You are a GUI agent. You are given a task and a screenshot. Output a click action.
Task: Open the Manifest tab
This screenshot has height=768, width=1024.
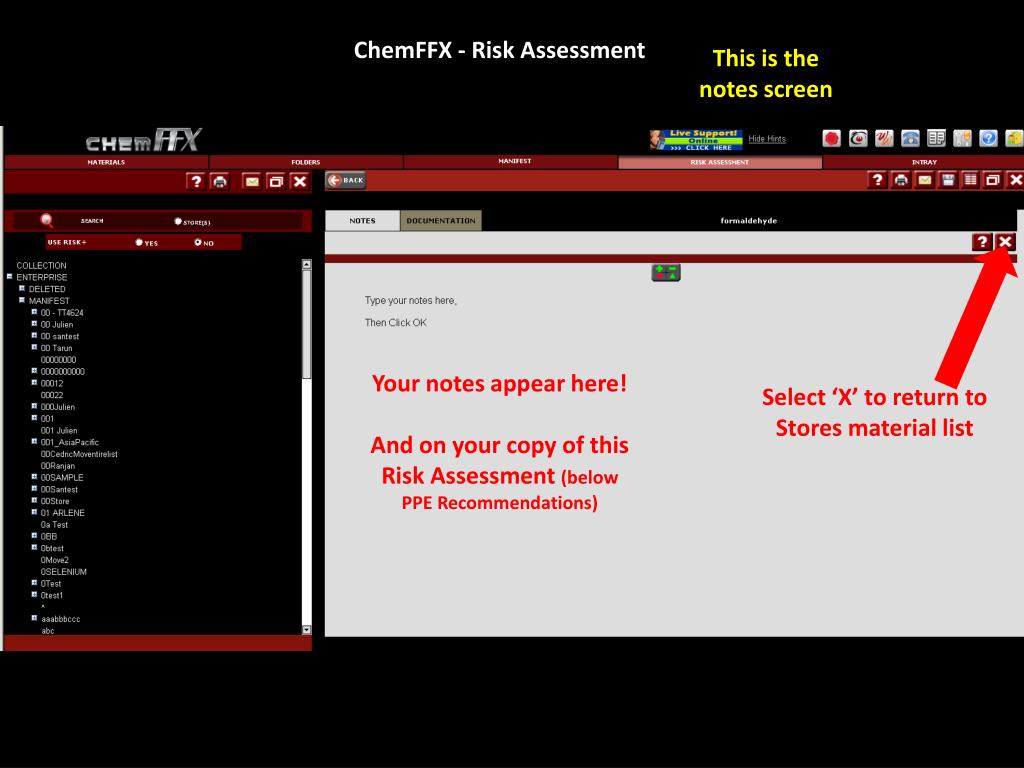(515, 161)
